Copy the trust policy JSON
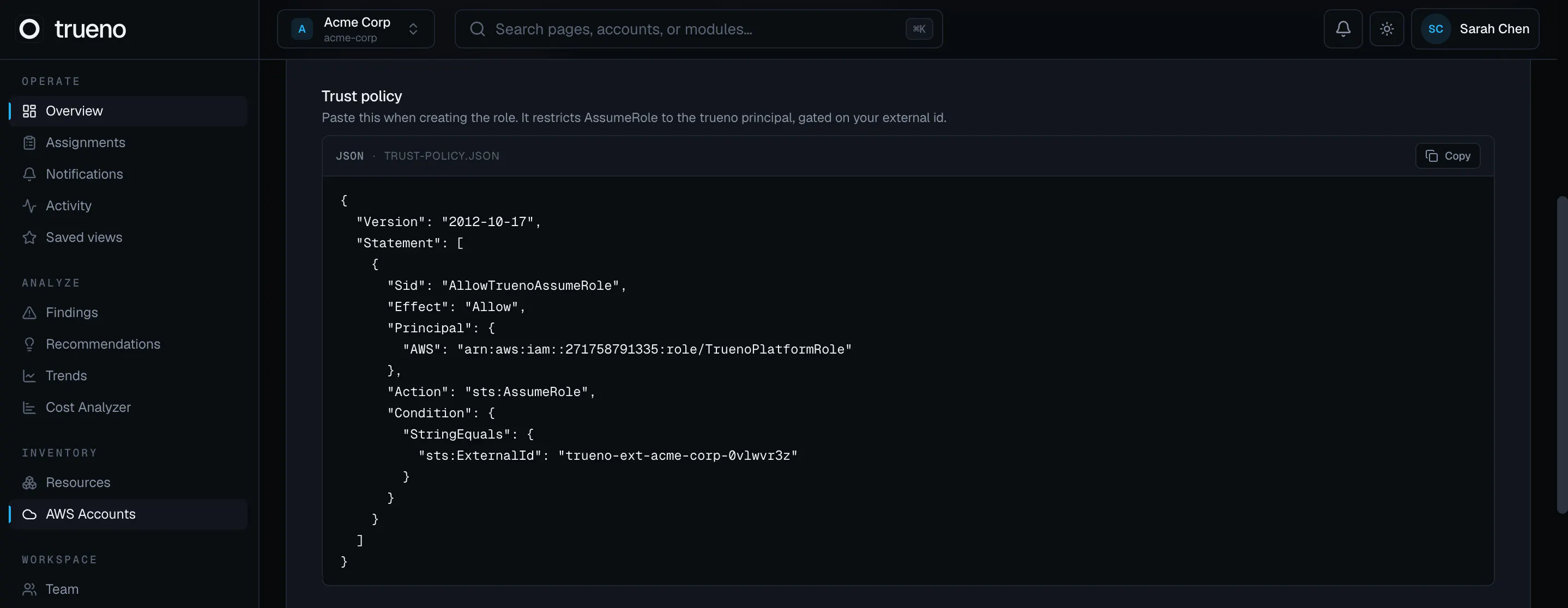The image size is (1568, 608). [x=1448, y=156]
